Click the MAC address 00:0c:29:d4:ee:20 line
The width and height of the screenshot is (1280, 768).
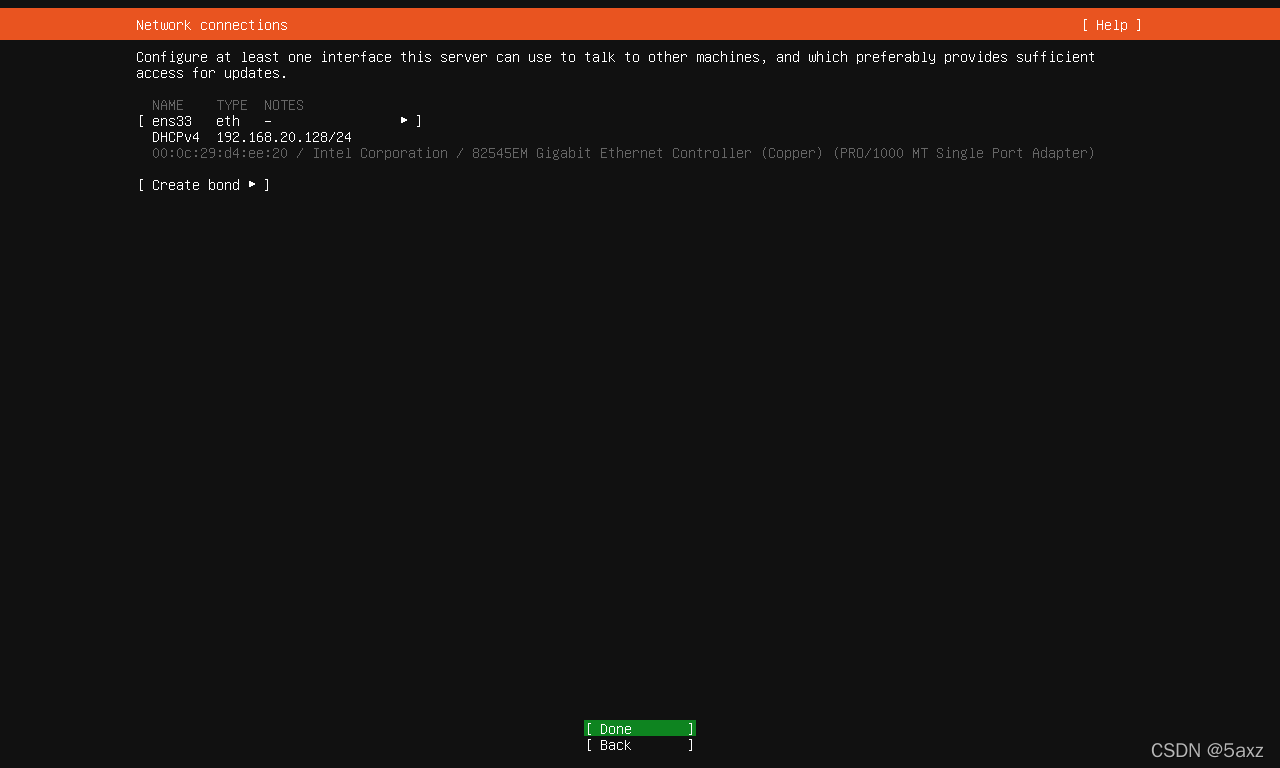click(623, 153)
